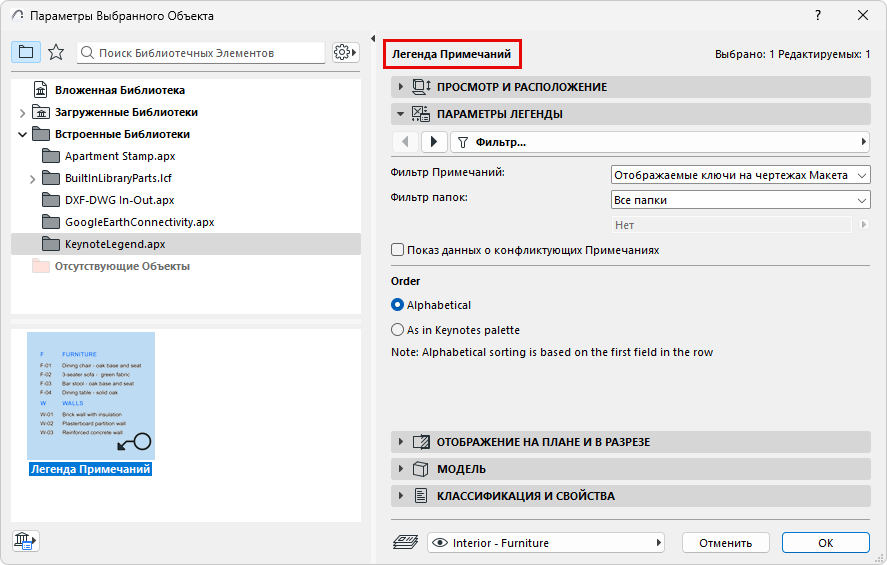Show favorites with the star icon
887x565 pixels.
click(x=56, y=52)
